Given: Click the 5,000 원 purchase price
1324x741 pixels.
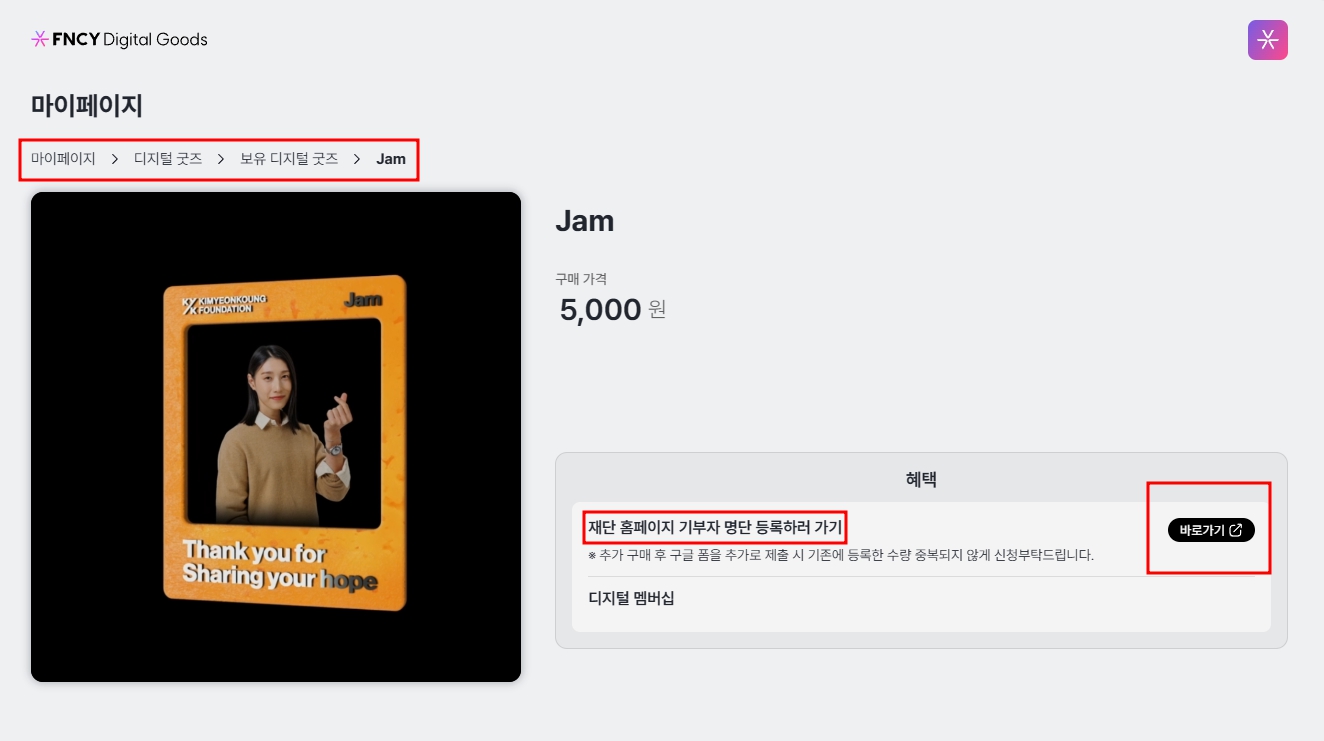Looking at the screenshot, I should [x=612, y=310].
